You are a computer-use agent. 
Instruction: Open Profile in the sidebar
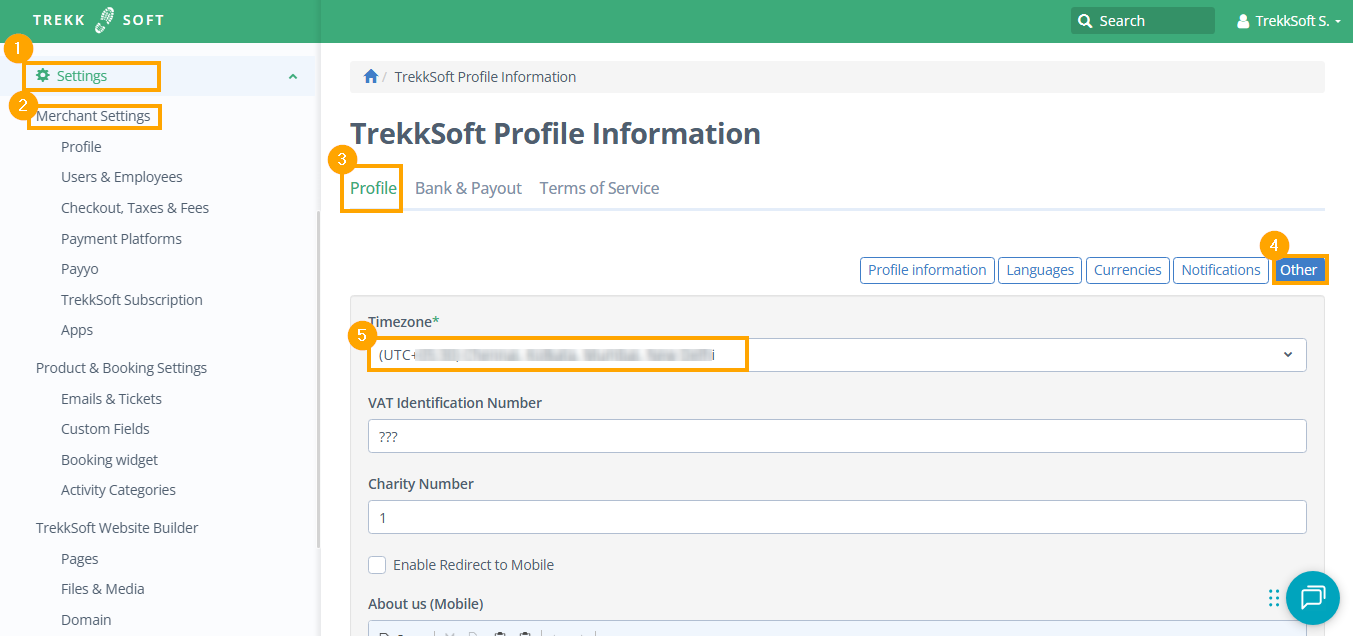81,147
